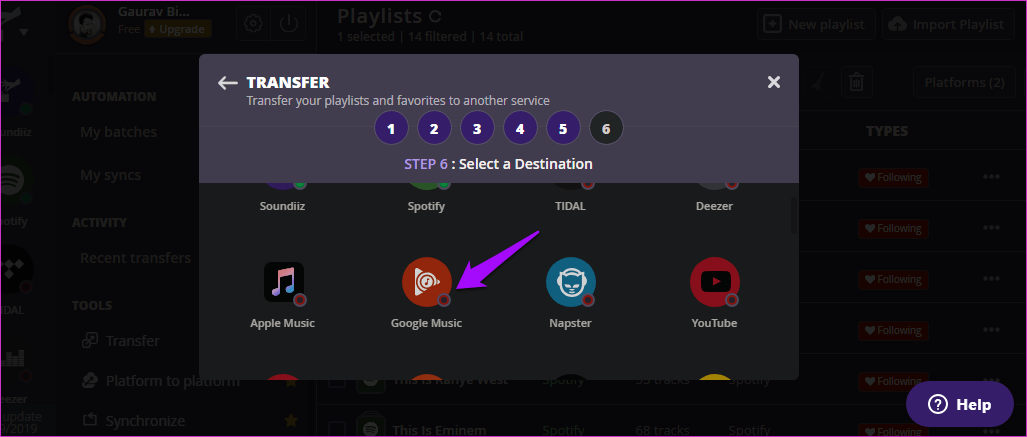Open user profile avatar
The width and height of the screenshot is (1027, 437).
pos(87,25)
